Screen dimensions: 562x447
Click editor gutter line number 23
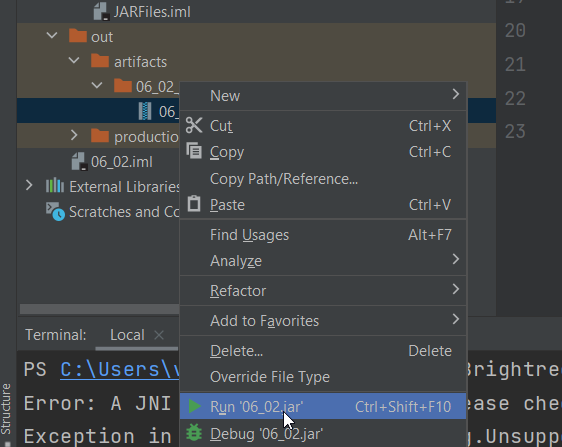coord(515,132)
